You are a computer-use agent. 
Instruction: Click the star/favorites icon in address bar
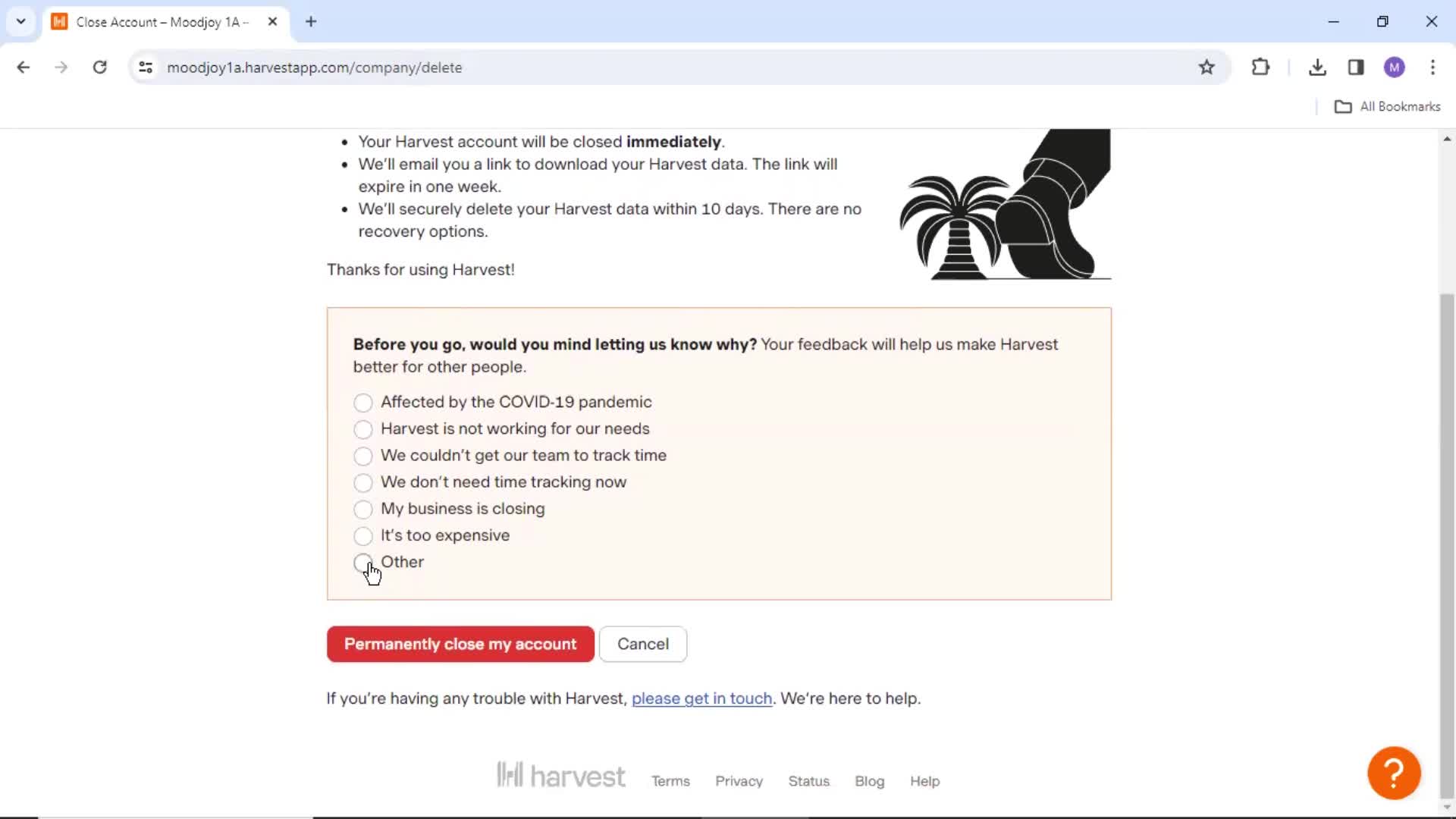tap(1207, 67)
